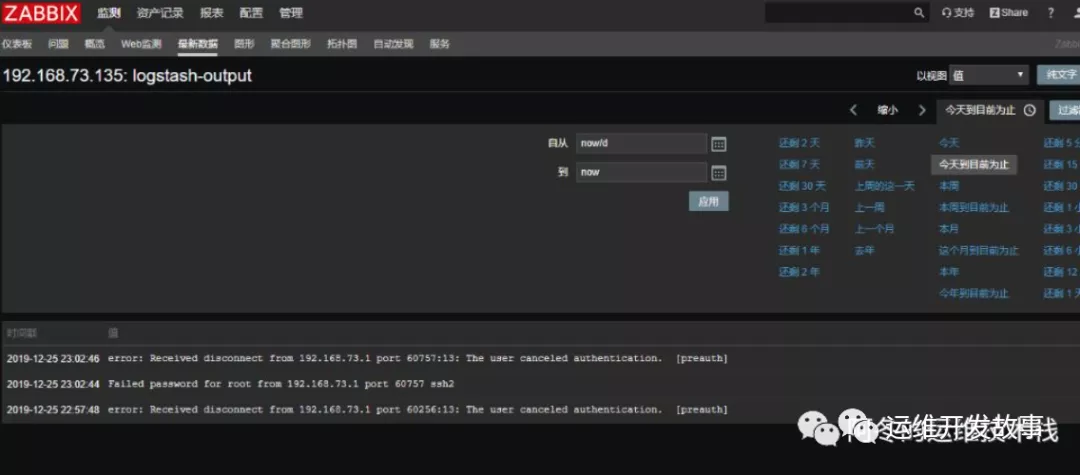Open the 以视图 值 dropdown
The width and height of the screenshot is (1080, 475).
point(988,75)
